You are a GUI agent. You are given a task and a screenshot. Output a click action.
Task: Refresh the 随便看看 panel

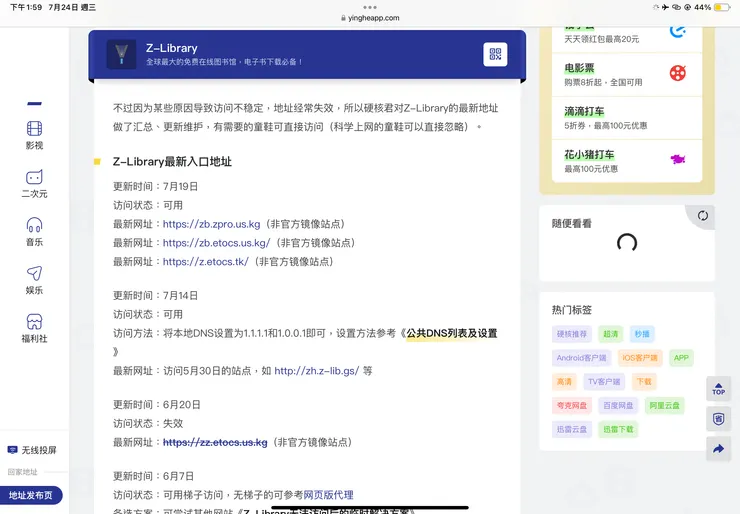703,216
